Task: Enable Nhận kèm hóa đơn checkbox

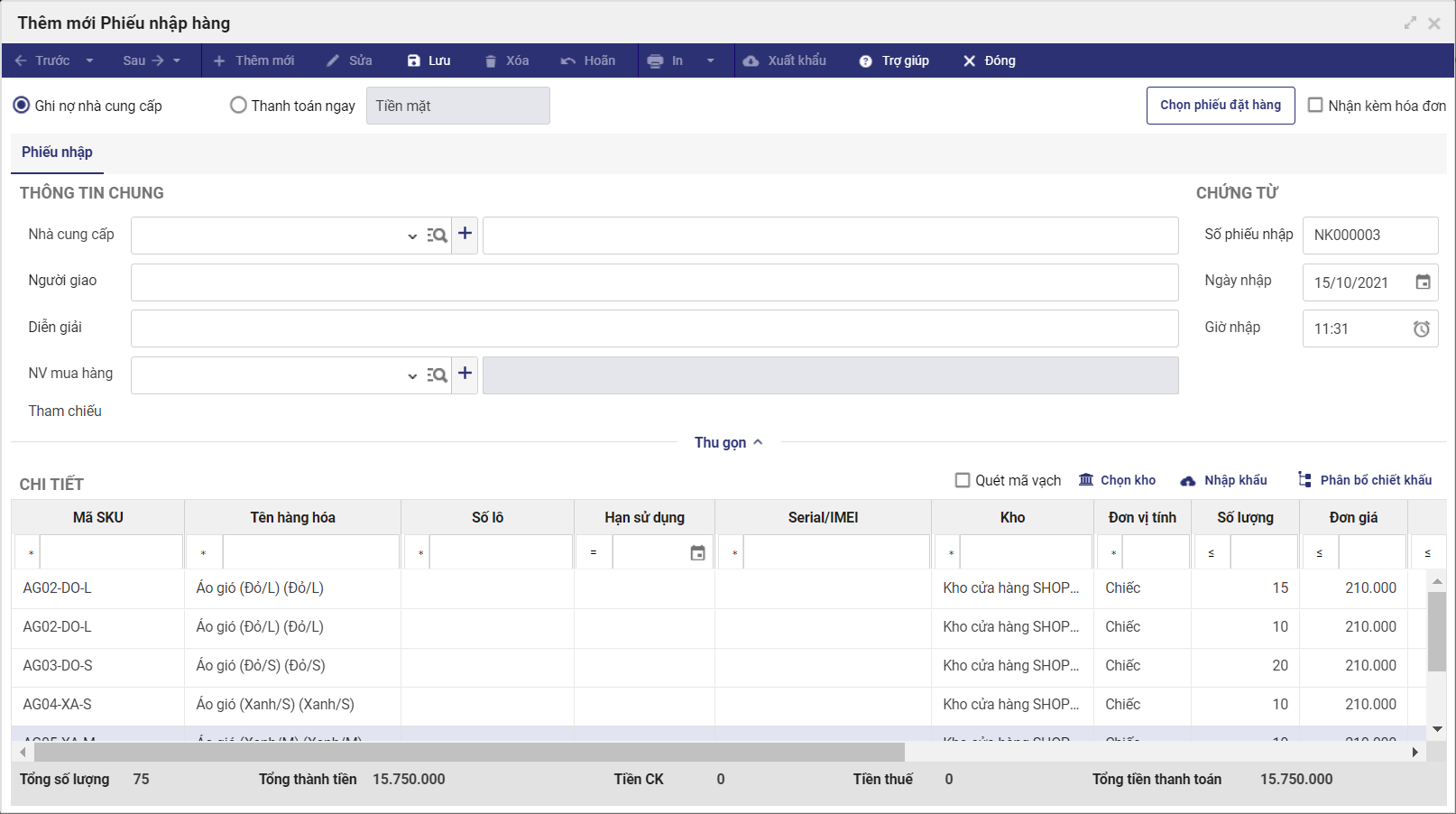Action: pos(1315,106)
